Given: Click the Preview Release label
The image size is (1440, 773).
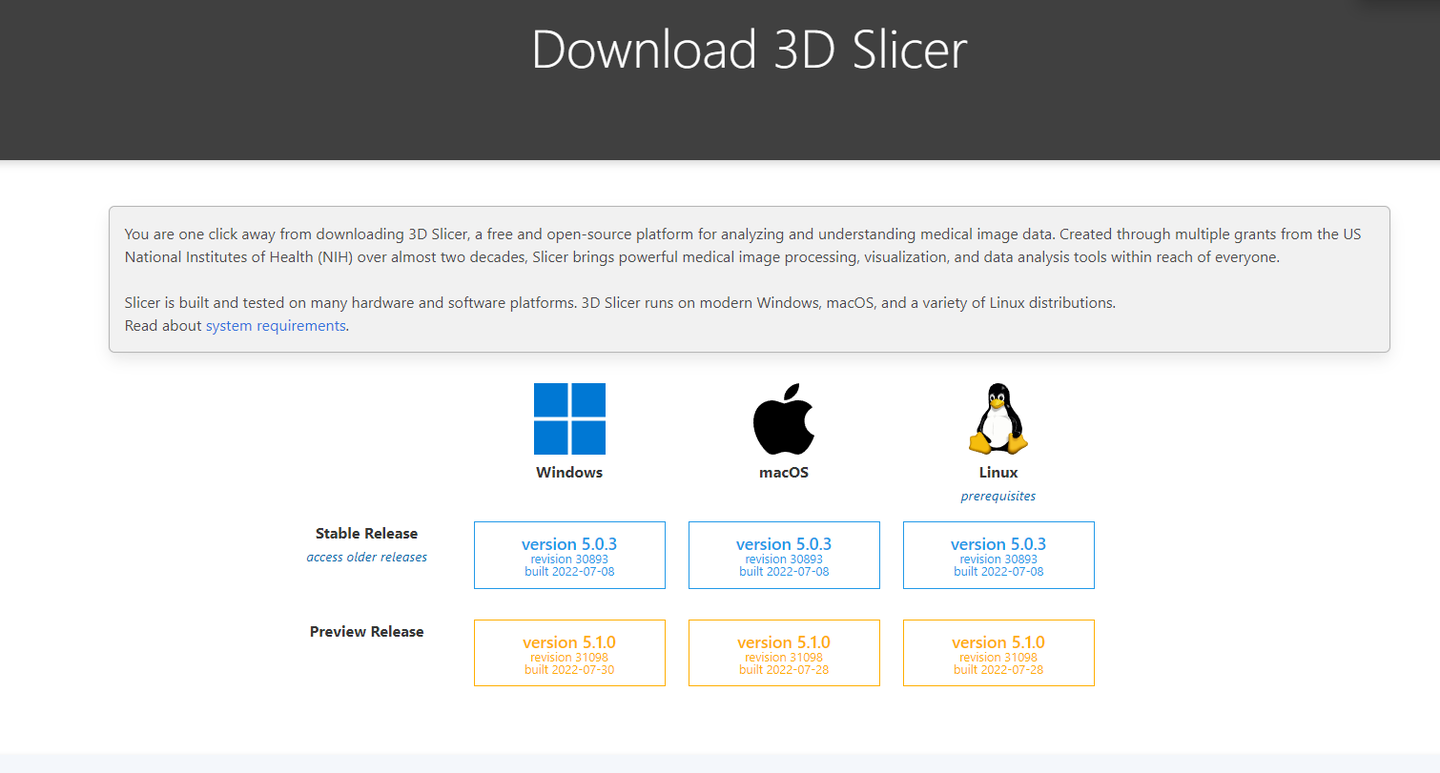Looking at the screenshot, I should (x=367, y=631).
